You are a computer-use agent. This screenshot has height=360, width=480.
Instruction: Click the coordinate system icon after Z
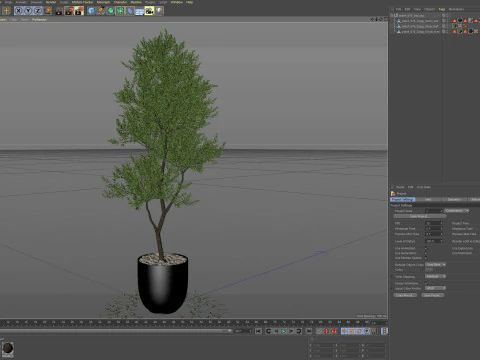pyautogui.click(x=48, y=11)
